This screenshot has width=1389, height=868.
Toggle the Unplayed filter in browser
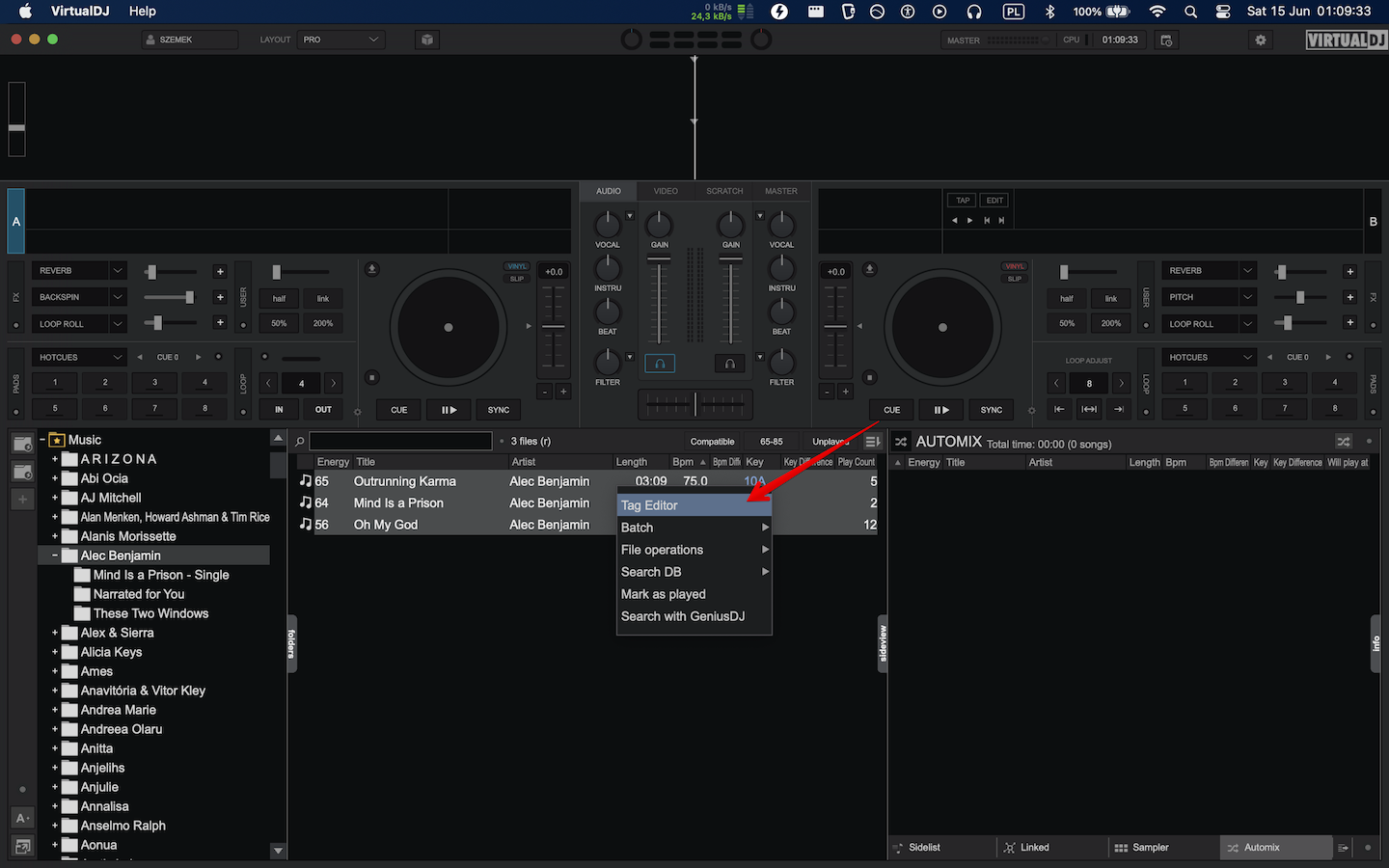tap(830, 442)
